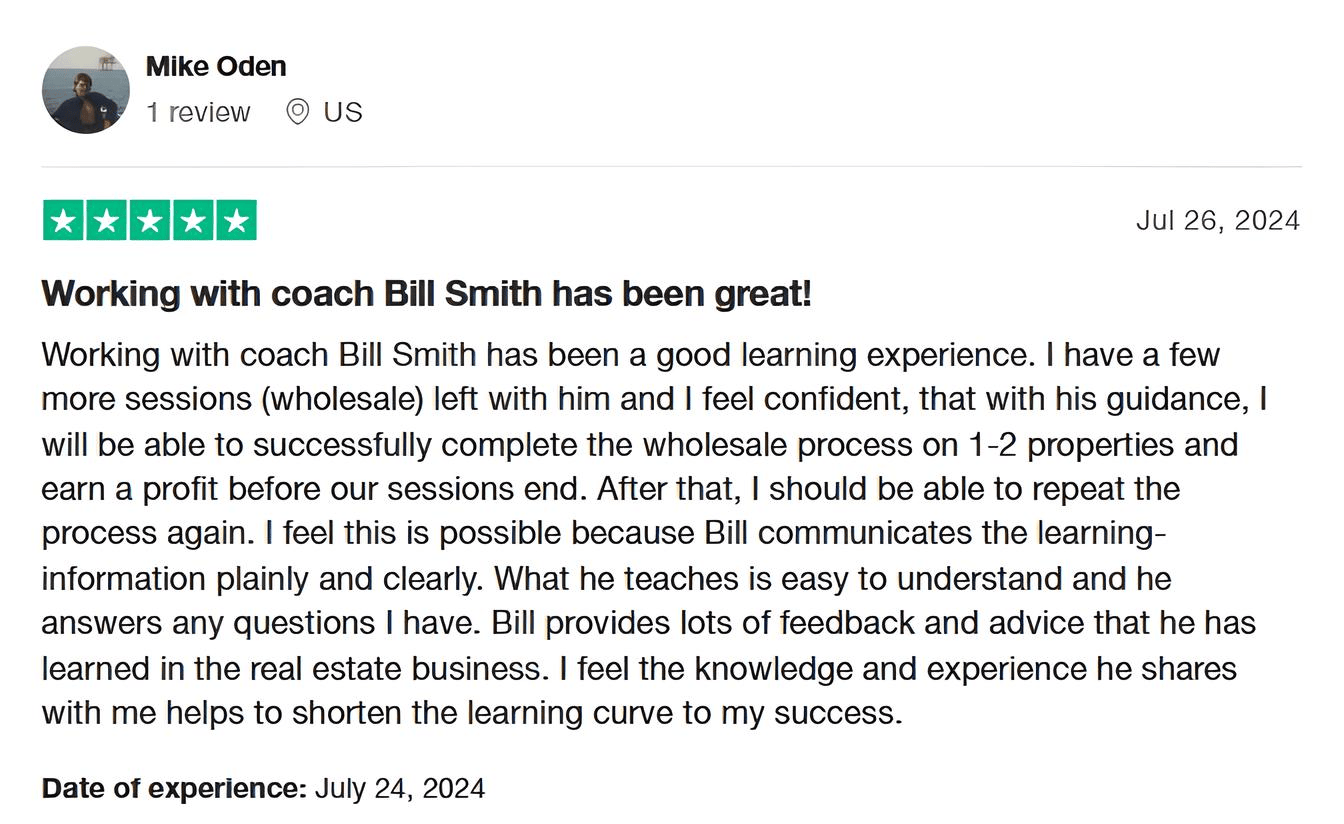Screen dimensions: 1344x824
Task: Click the "1 review" count text
Action: 198,112
